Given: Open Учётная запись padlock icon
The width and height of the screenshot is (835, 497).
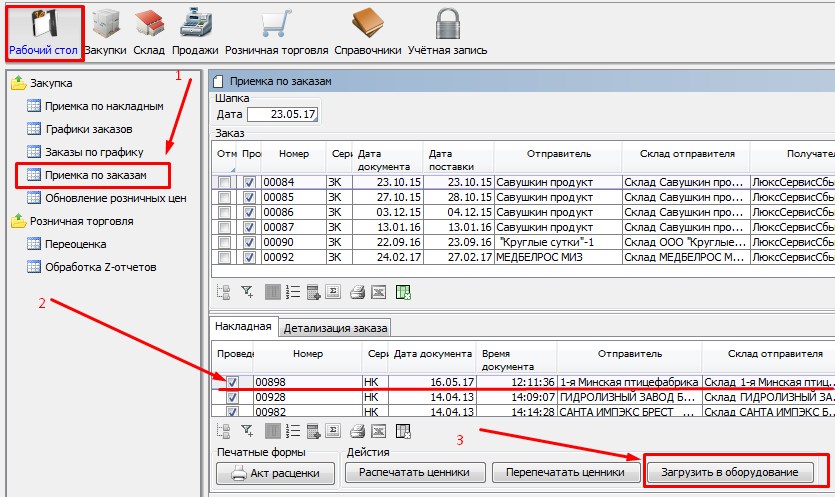Looking at the screenshot, I should click(448, 30).
